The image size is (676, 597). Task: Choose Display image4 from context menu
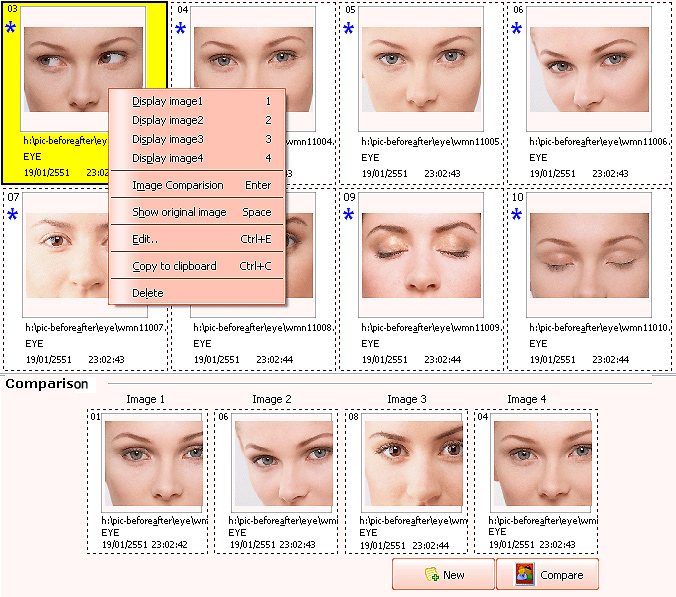pos(197,158)
